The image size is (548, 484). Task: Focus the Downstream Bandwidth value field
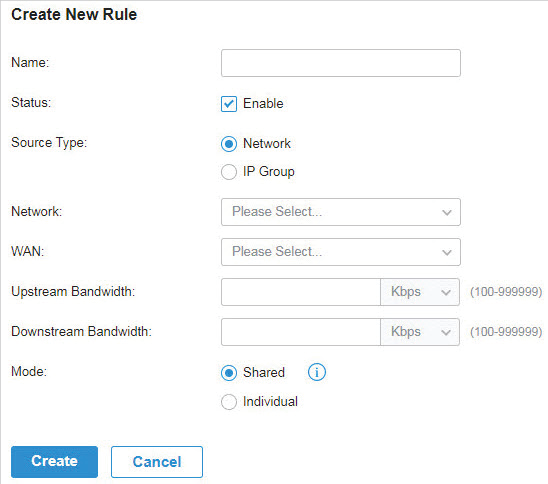coord(301,332)
